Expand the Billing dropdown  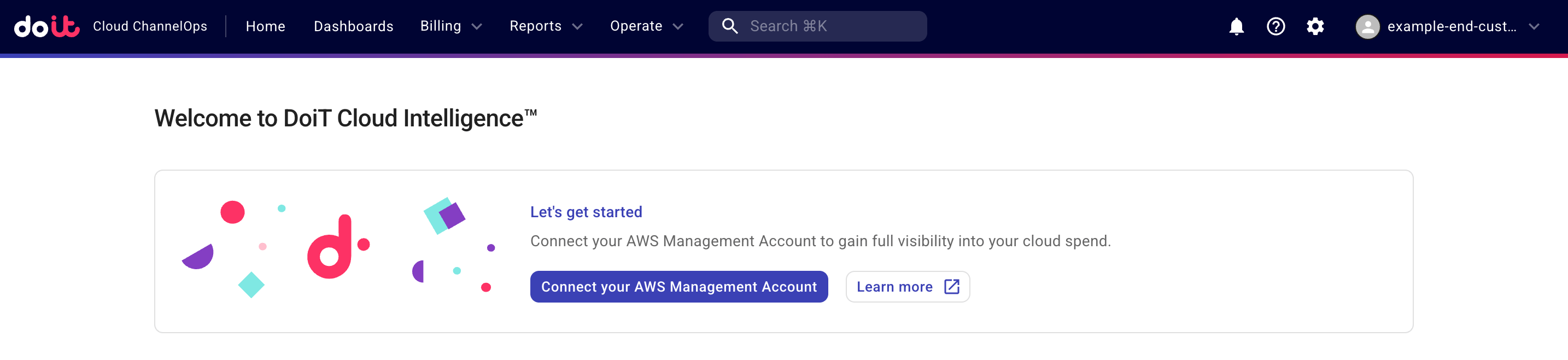[x=450, y=26]
